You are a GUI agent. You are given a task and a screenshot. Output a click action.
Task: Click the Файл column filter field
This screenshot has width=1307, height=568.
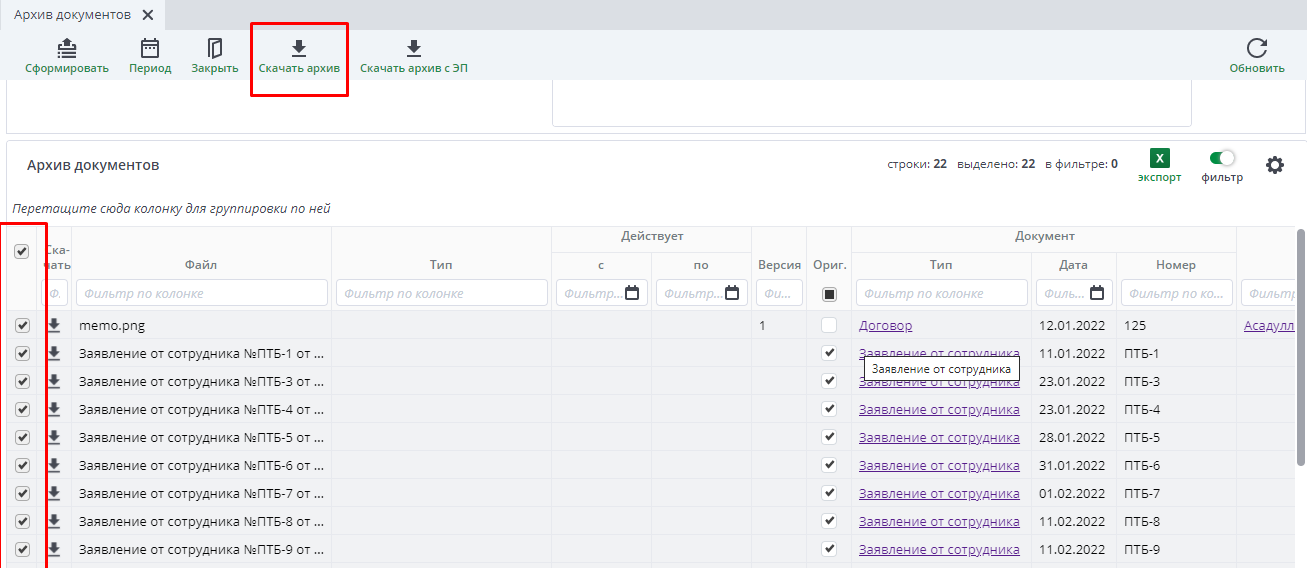(x=201, y=293)
